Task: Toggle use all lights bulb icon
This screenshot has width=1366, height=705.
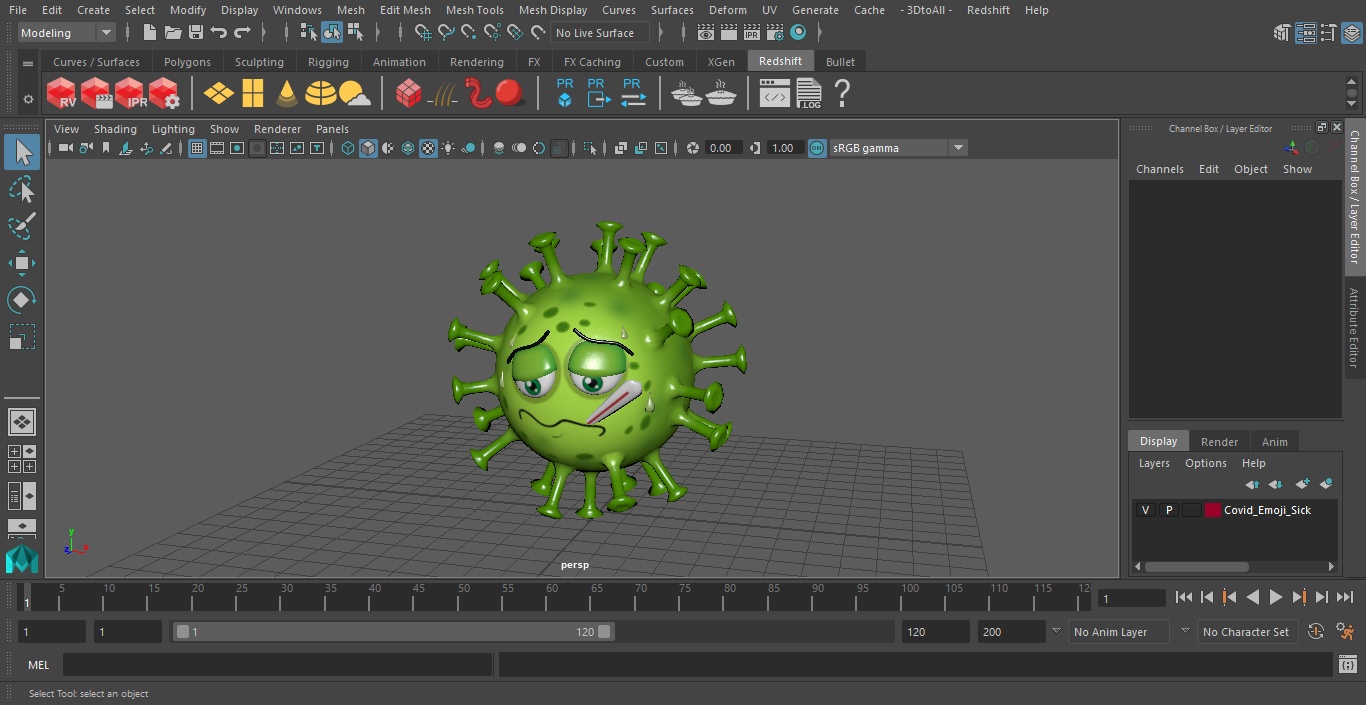Action: [x=448, y=148]
